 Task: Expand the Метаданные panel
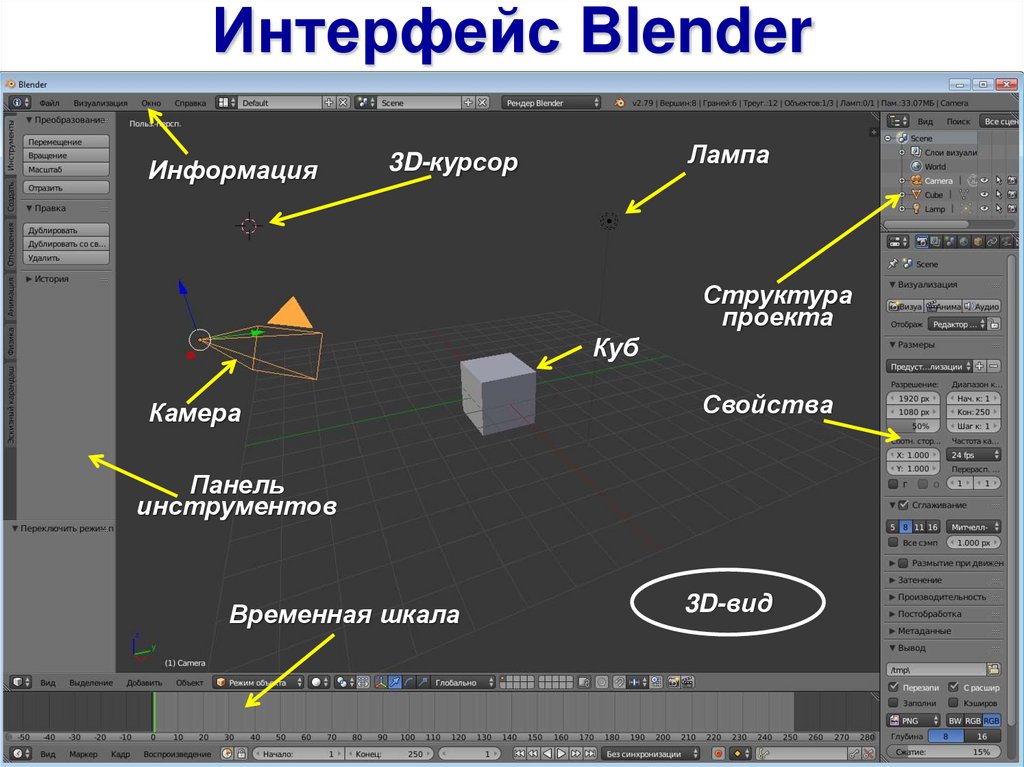(920, 631)
